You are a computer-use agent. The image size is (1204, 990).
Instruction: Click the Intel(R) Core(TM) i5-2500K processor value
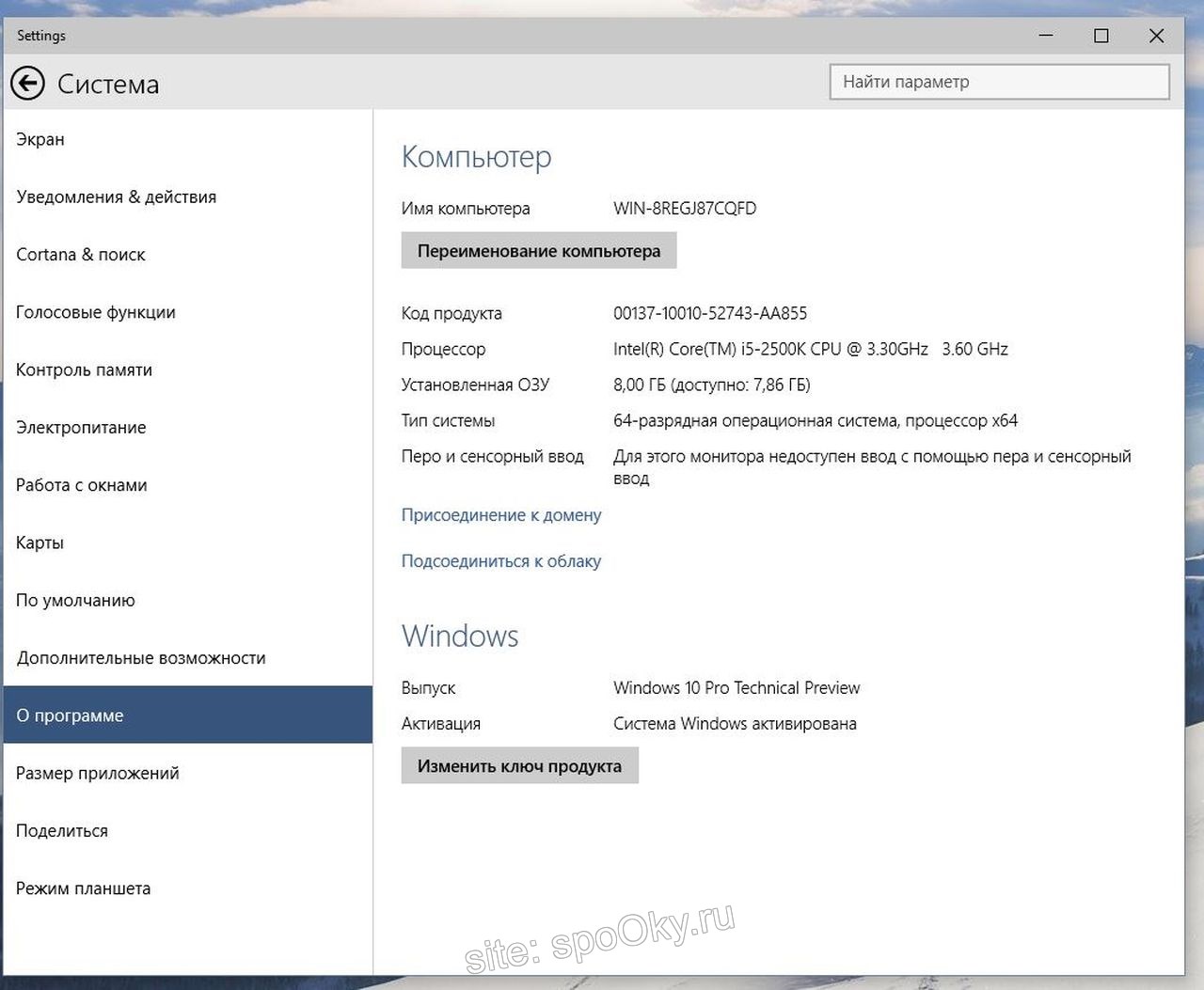(811, 349)
